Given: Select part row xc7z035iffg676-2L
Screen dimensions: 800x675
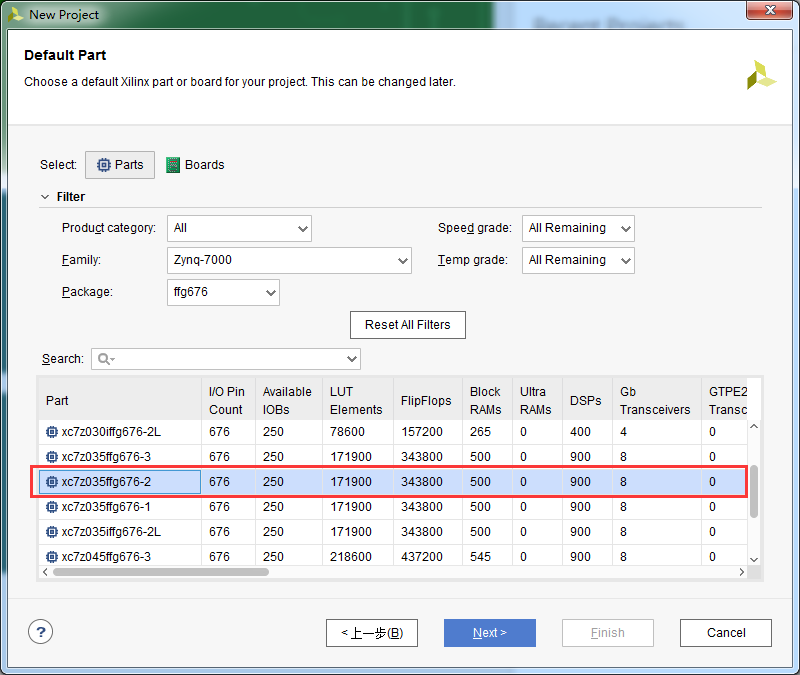Looking at the screenshot, I should [393, 532].
